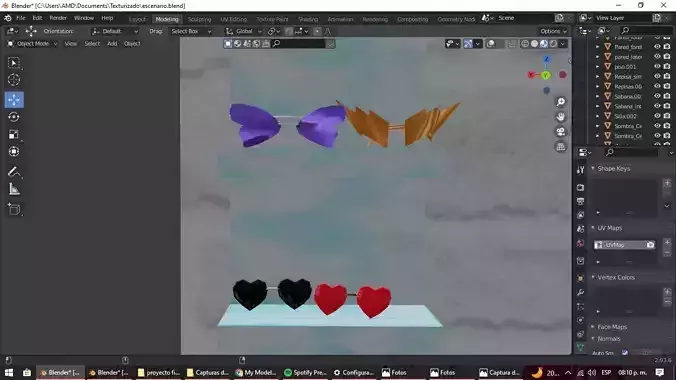
Task: Select the Move tool in toolbar
Action: (x=14, y=100)
